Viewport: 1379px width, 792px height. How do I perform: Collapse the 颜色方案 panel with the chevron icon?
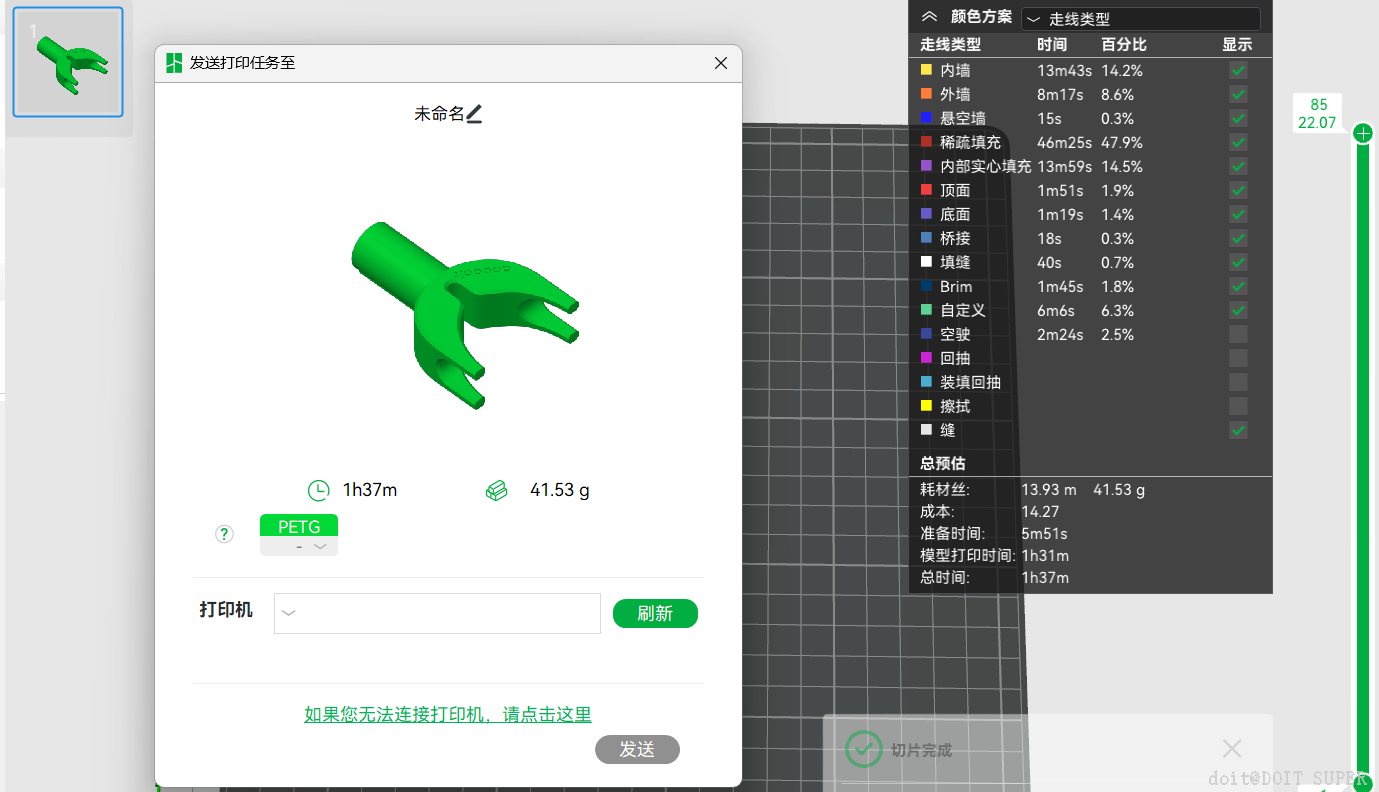pos(927,17)
